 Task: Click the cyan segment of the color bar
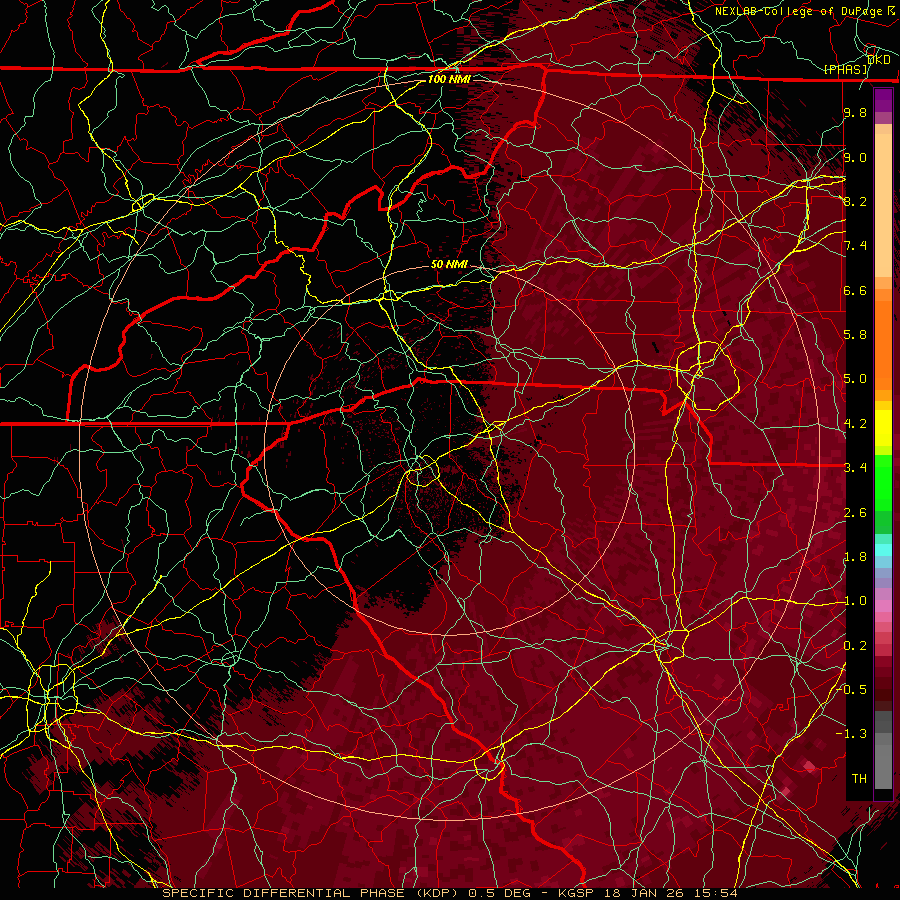coord(883,550)
